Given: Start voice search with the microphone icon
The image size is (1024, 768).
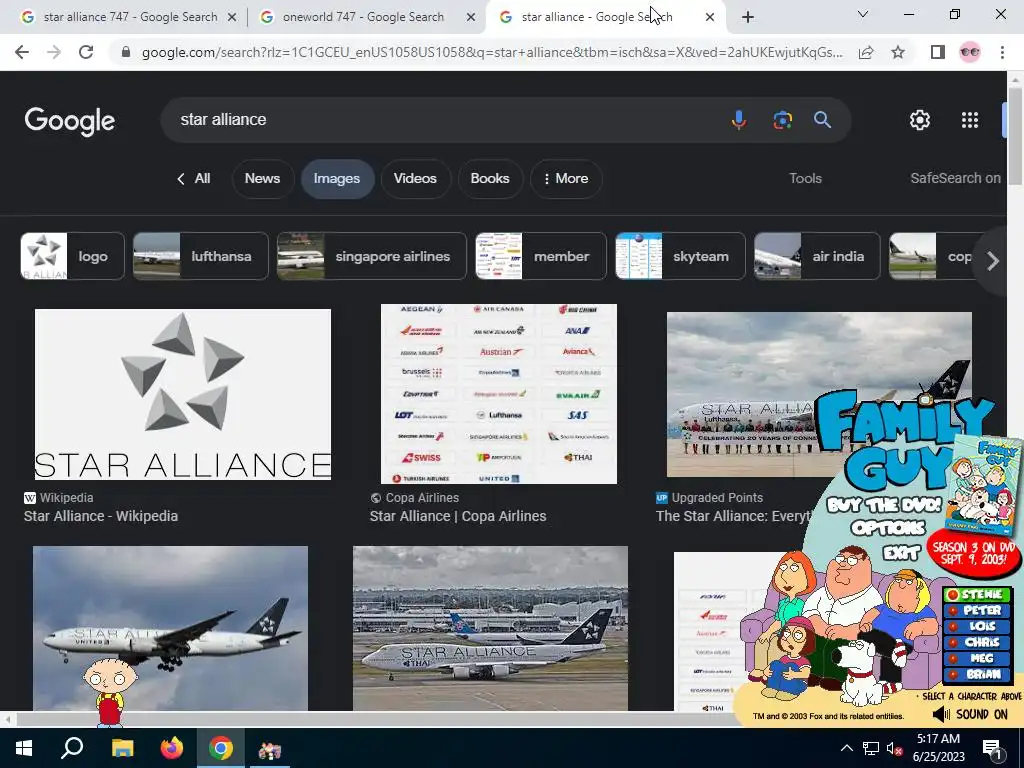Looking at the screenshot, I should pyautogui.click(x=739, y=120).
